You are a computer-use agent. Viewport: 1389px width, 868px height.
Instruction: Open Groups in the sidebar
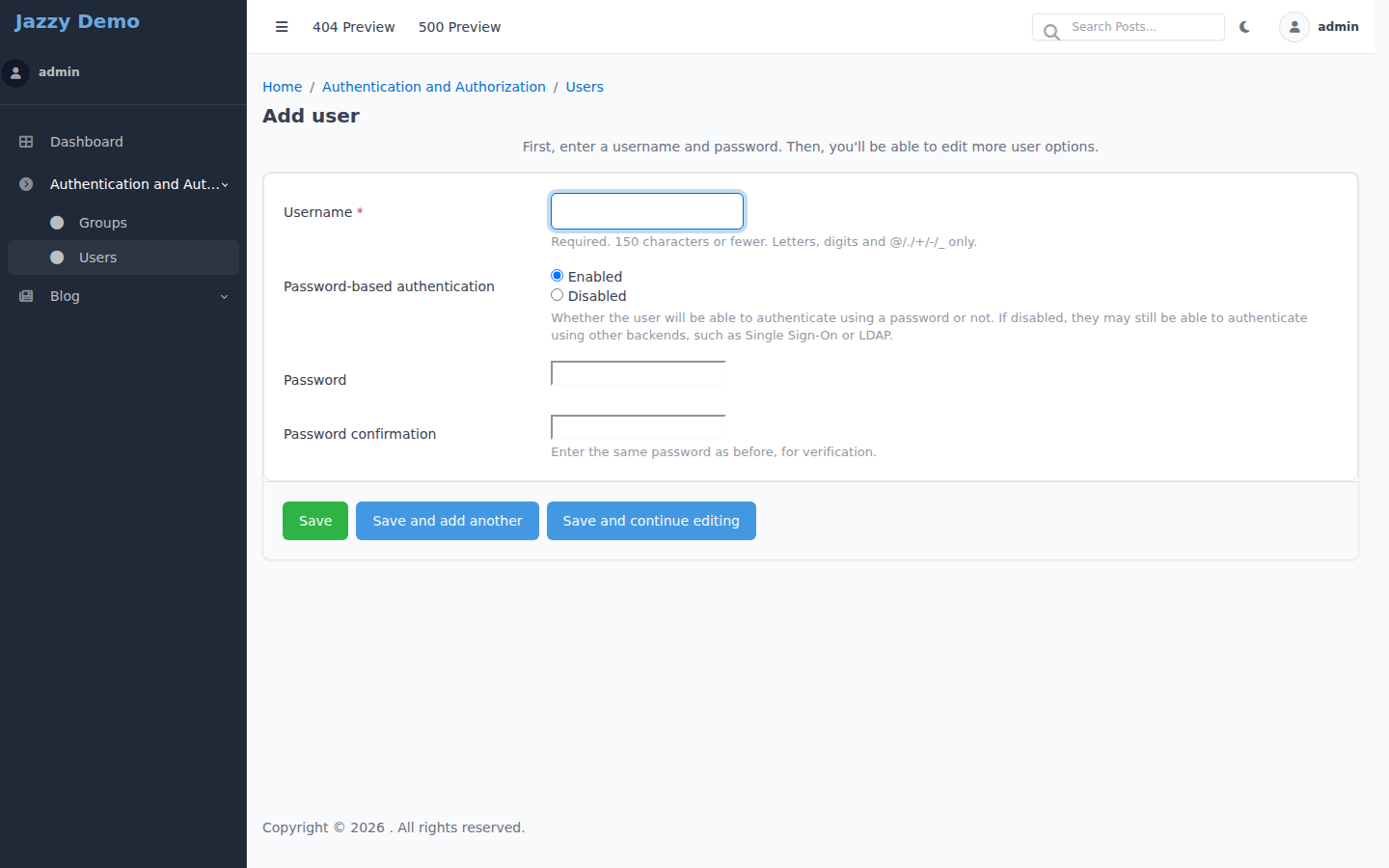[x=123, y=223]
